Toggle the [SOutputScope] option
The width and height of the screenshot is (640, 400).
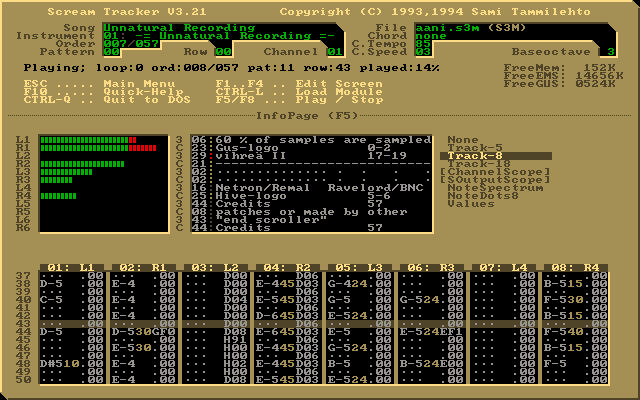[495, 180]
